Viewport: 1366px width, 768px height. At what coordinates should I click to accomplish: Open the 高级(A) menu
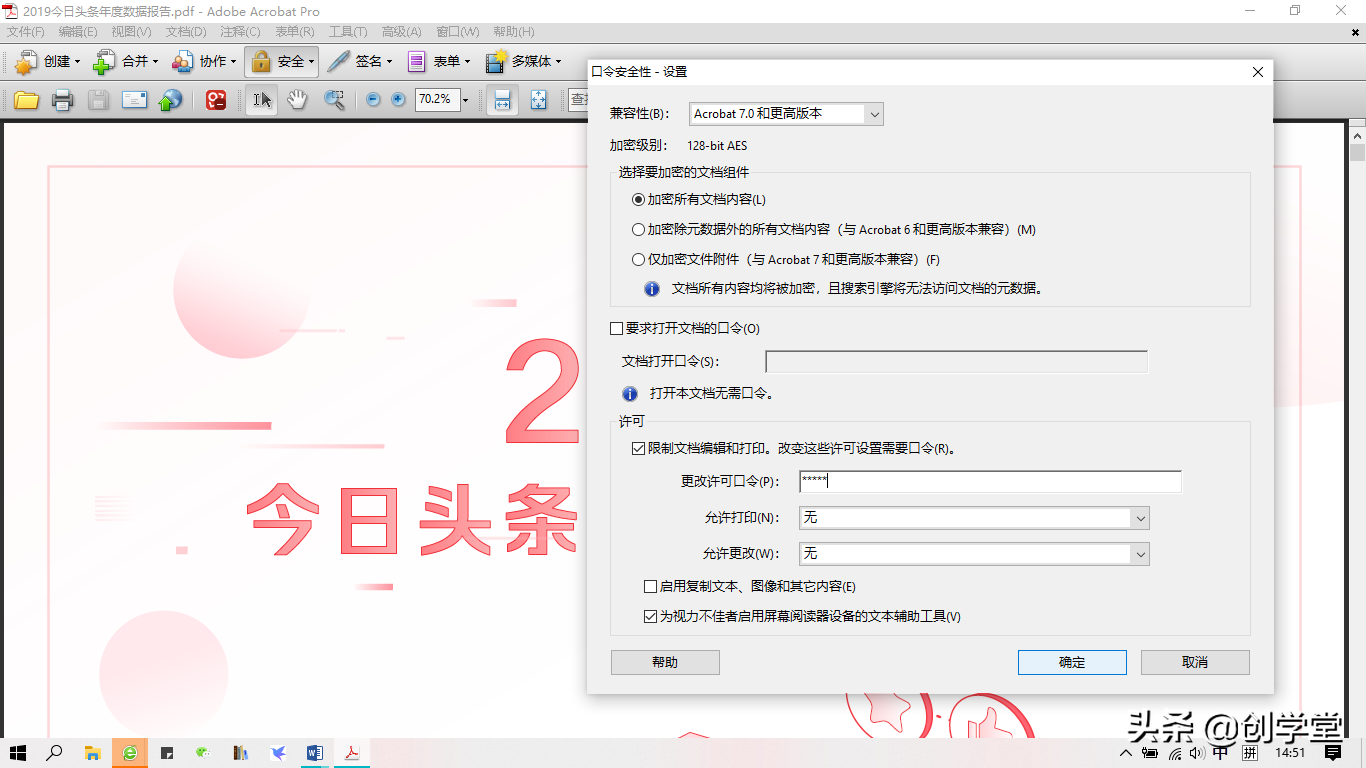pos(401,32)
